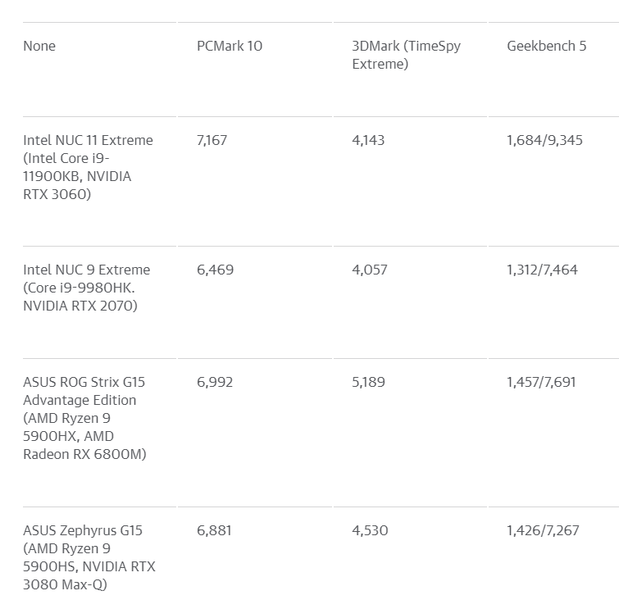The width and height of the screenshot is (619, 599).
Task: Click Geekbench result 1,312/7,464
Action: pyautogui.click(x=542, y=269)
